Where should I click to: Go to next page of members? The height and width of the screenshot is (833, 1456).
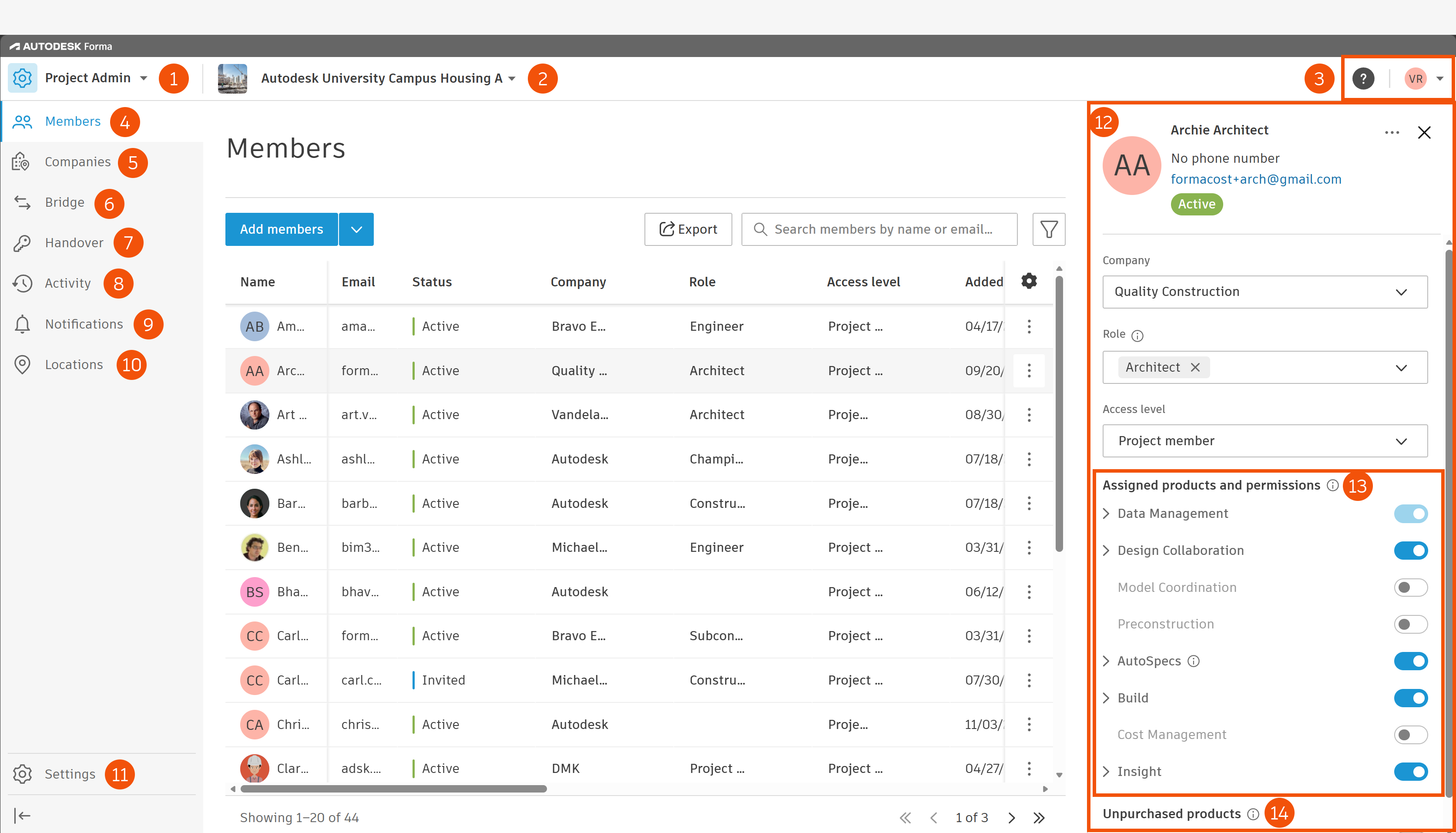pyautogui.click(x=1011, y=818)
